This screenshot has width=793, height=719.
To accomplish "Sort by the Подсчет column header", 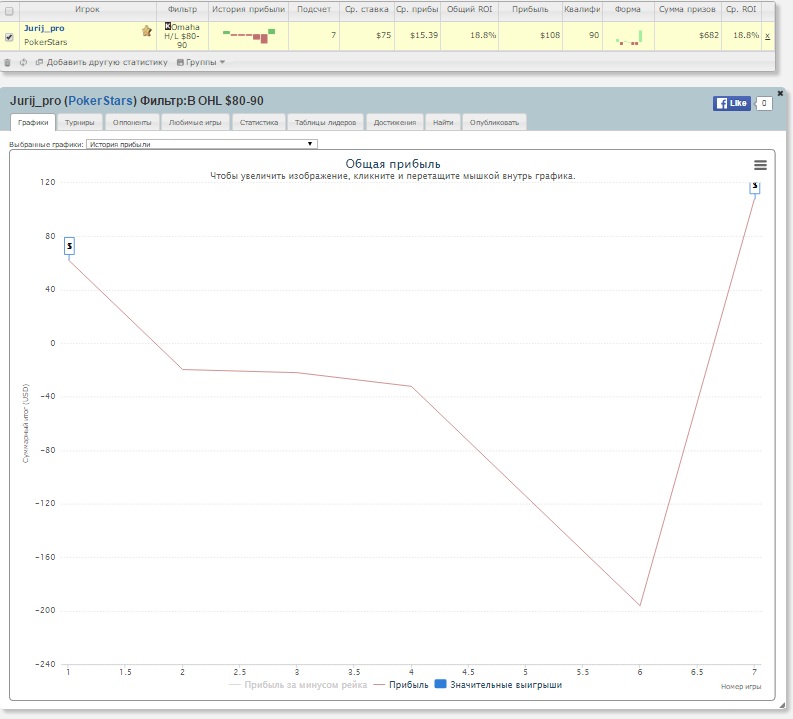I will tap(314, 9).
